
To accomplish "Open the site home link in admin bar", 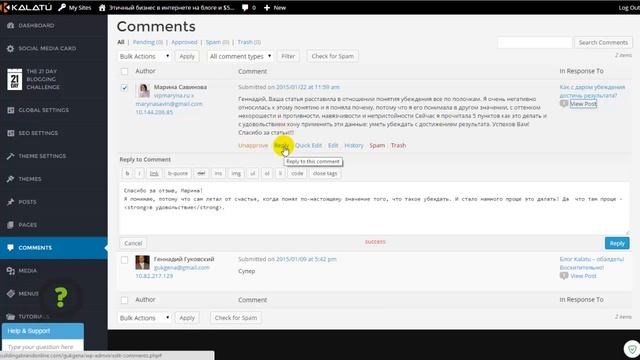I will [x=167, y=7].
